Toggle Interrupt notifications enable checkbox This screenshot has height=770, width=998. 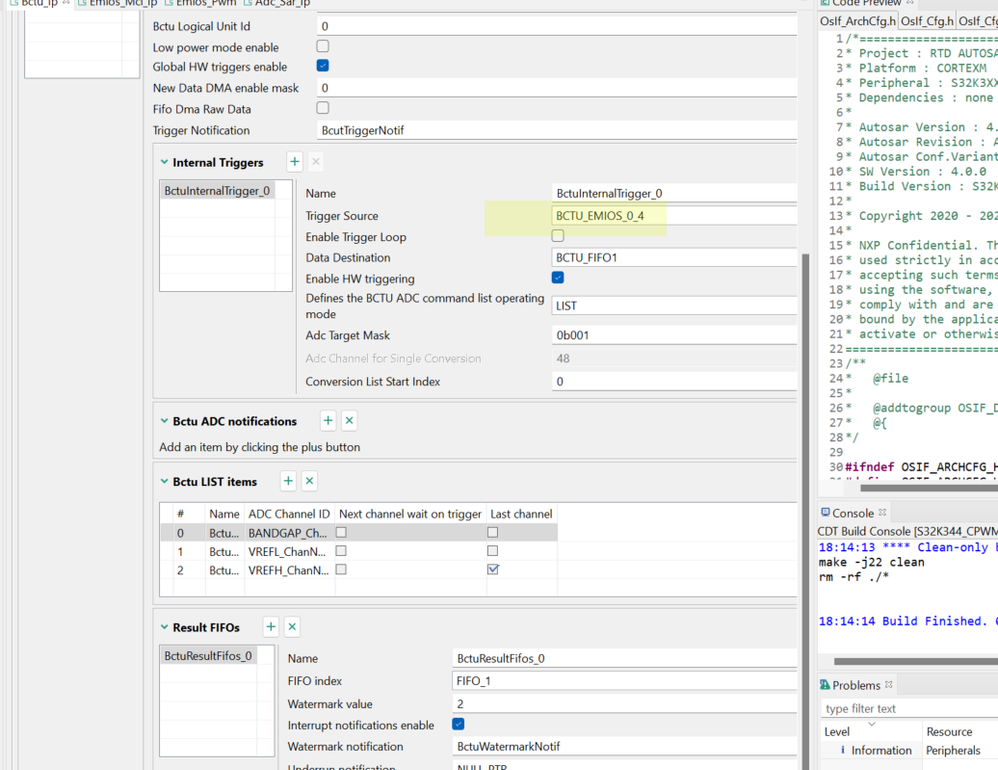click(x=458, y=724)
